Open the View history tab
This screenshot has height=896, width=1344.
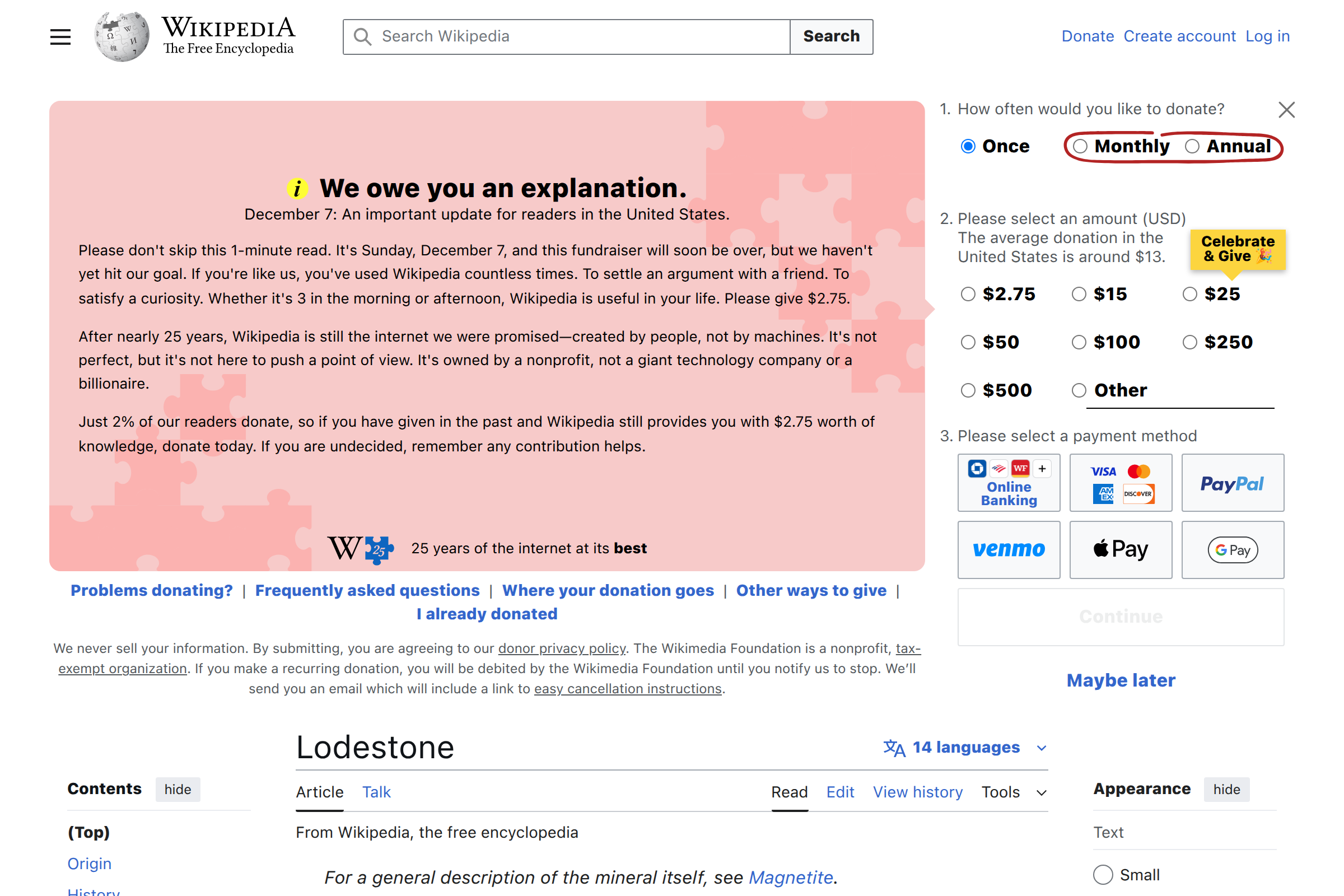tap(918, 792)
